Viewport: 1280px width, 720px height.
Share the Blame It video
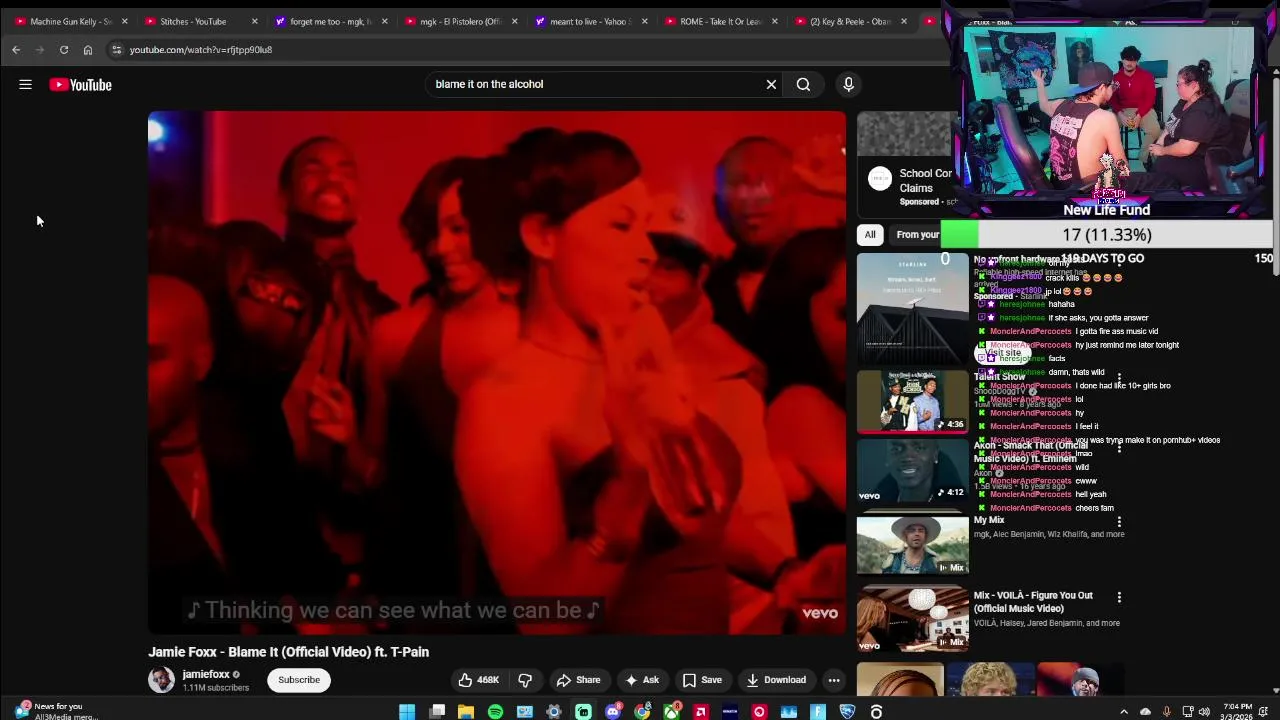click(x=578, y=680)
